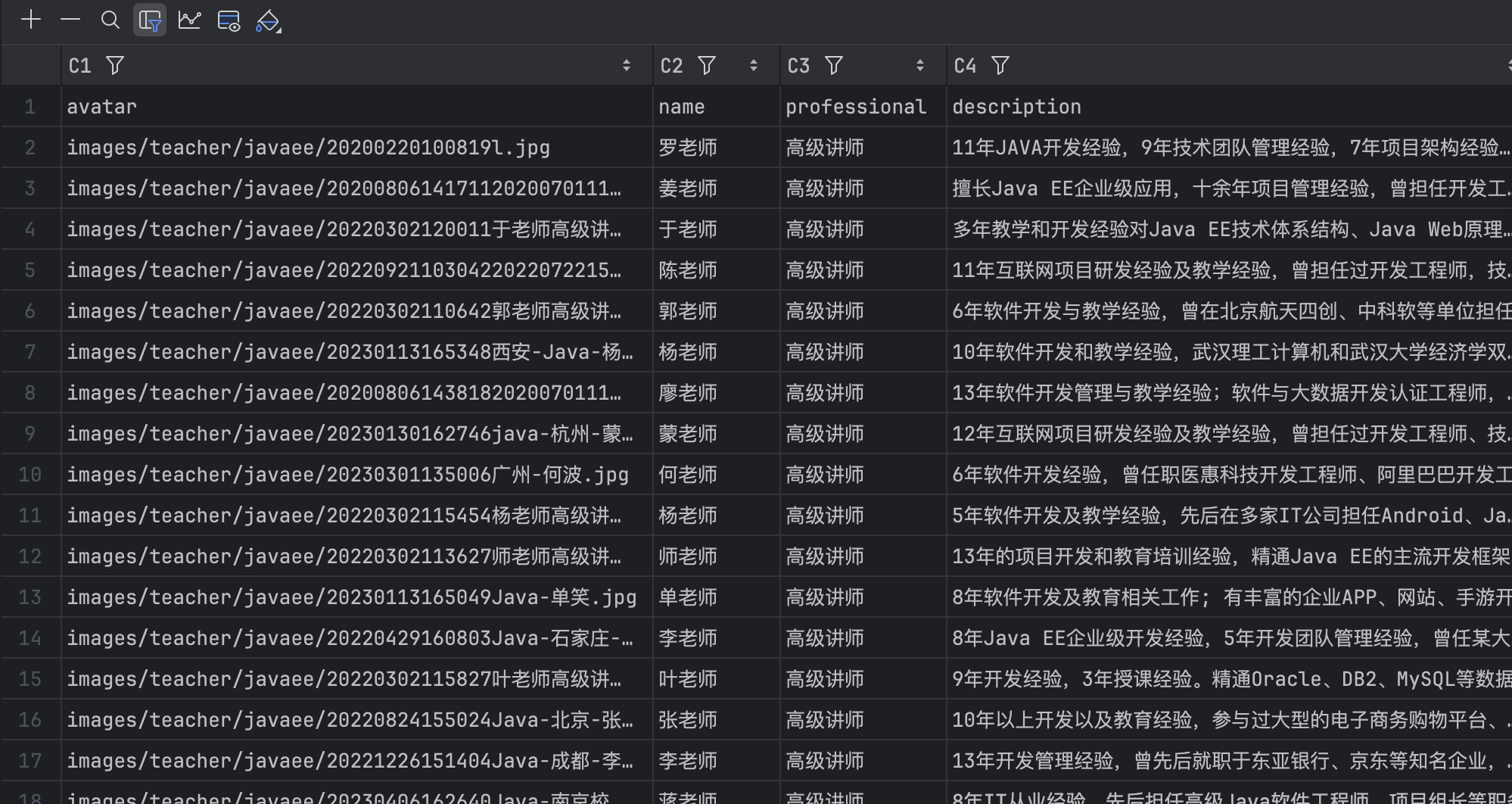Toggle the local column filter button
Viewport: 1512px width, 804px height.
coord(150,20)
